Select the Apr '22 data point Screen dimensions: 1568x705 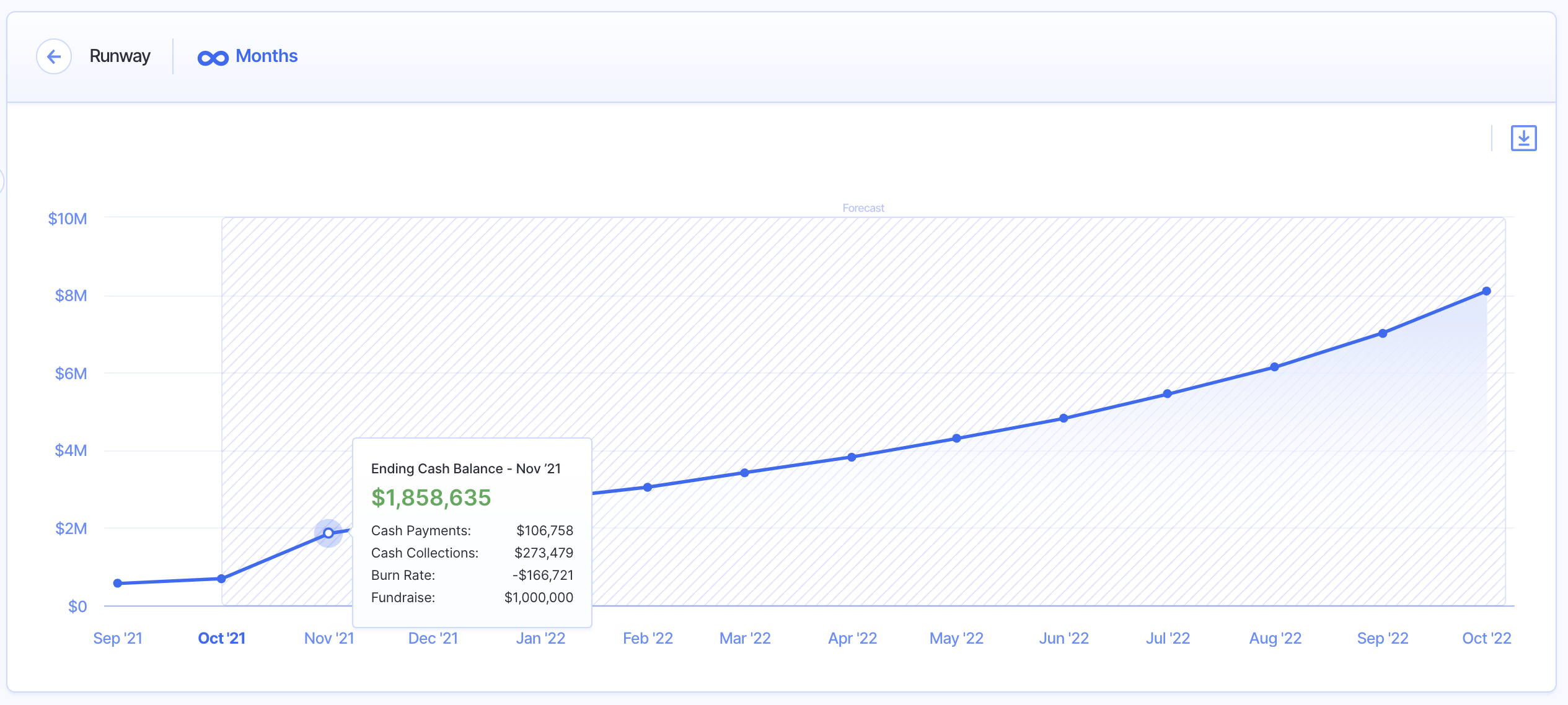pyautogui.click(x=852, y=457)
